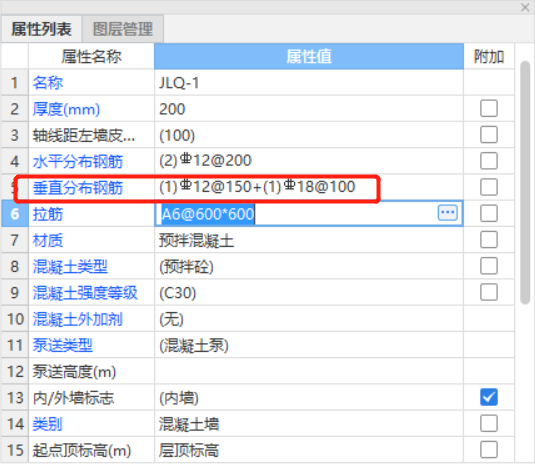Click the 垂直分布钢筋 property link
The image size is (535, 464).
tap(78, 188)
